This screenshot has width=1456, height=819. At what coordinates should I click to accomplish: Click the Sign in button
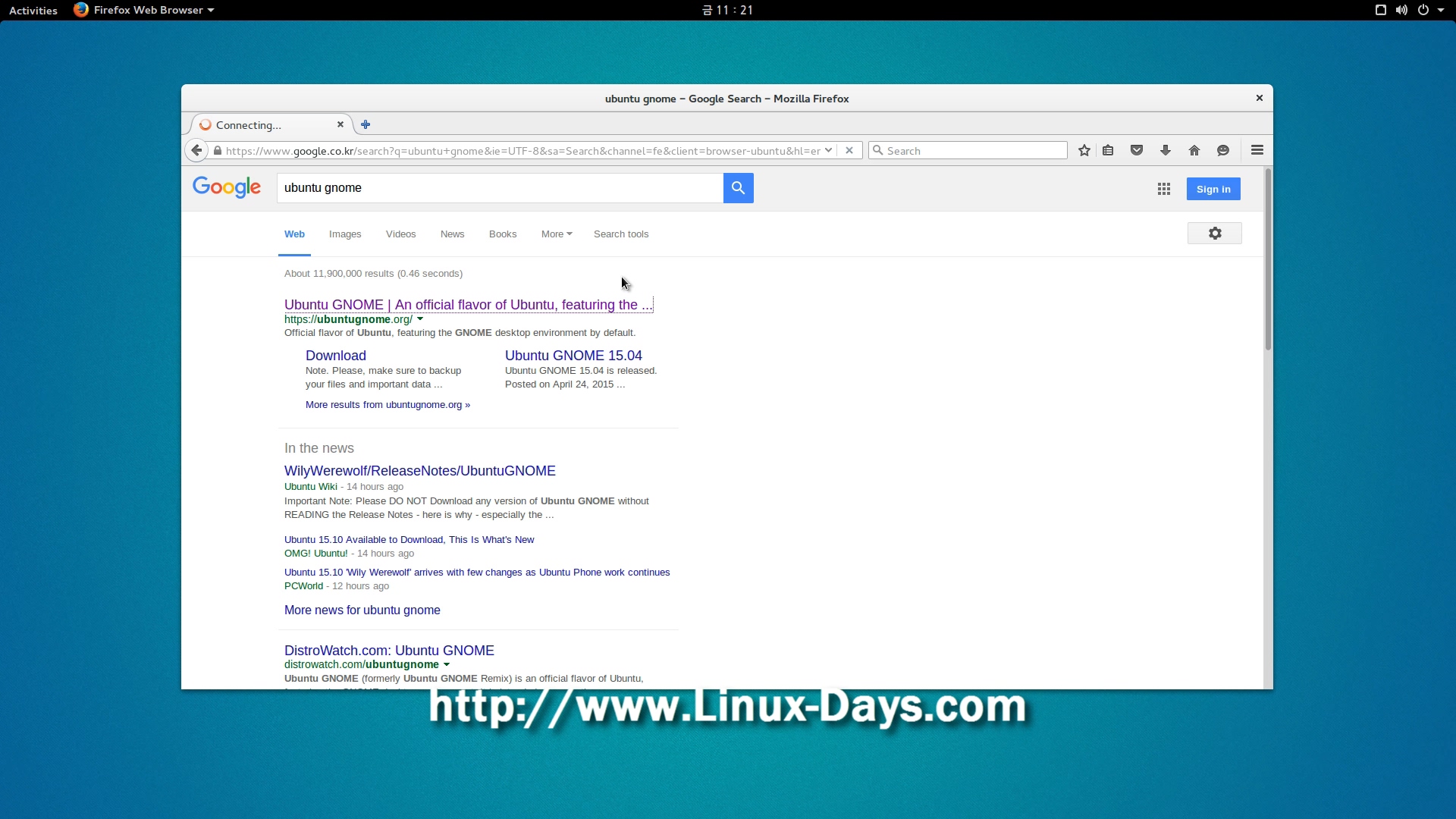click(x=1213, y=189)
